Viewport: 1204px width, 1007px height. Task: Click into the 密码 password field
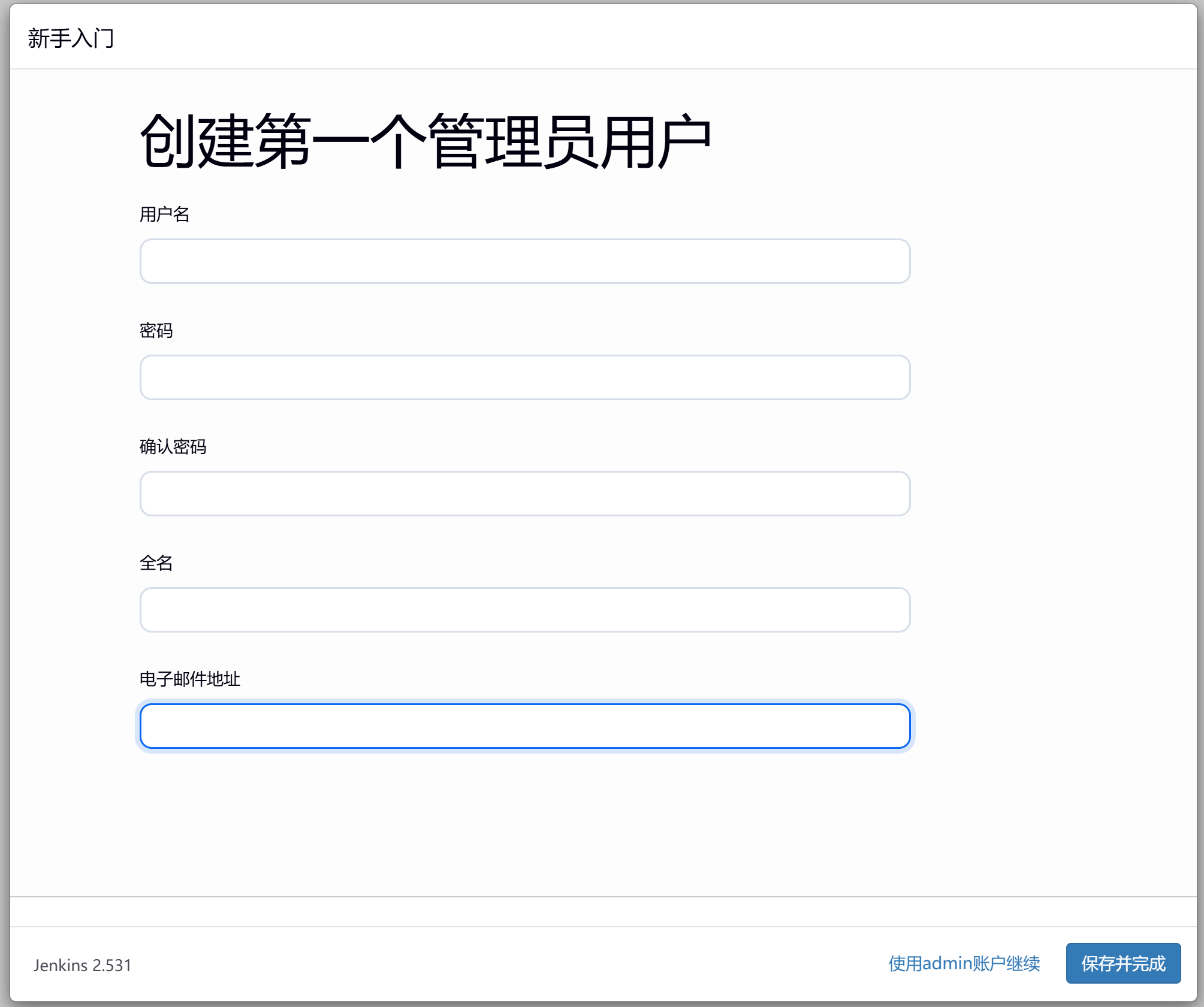click(524, 377)
